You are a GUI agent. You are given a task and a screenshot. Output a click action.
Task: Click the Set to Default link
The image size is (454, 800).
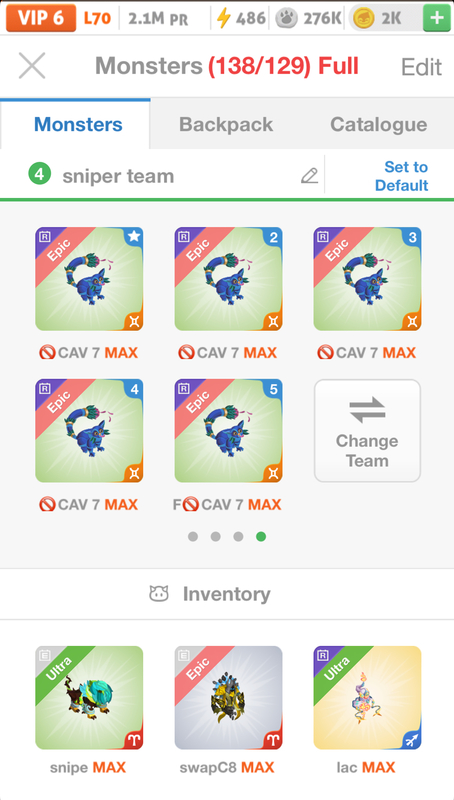[401, 176]
